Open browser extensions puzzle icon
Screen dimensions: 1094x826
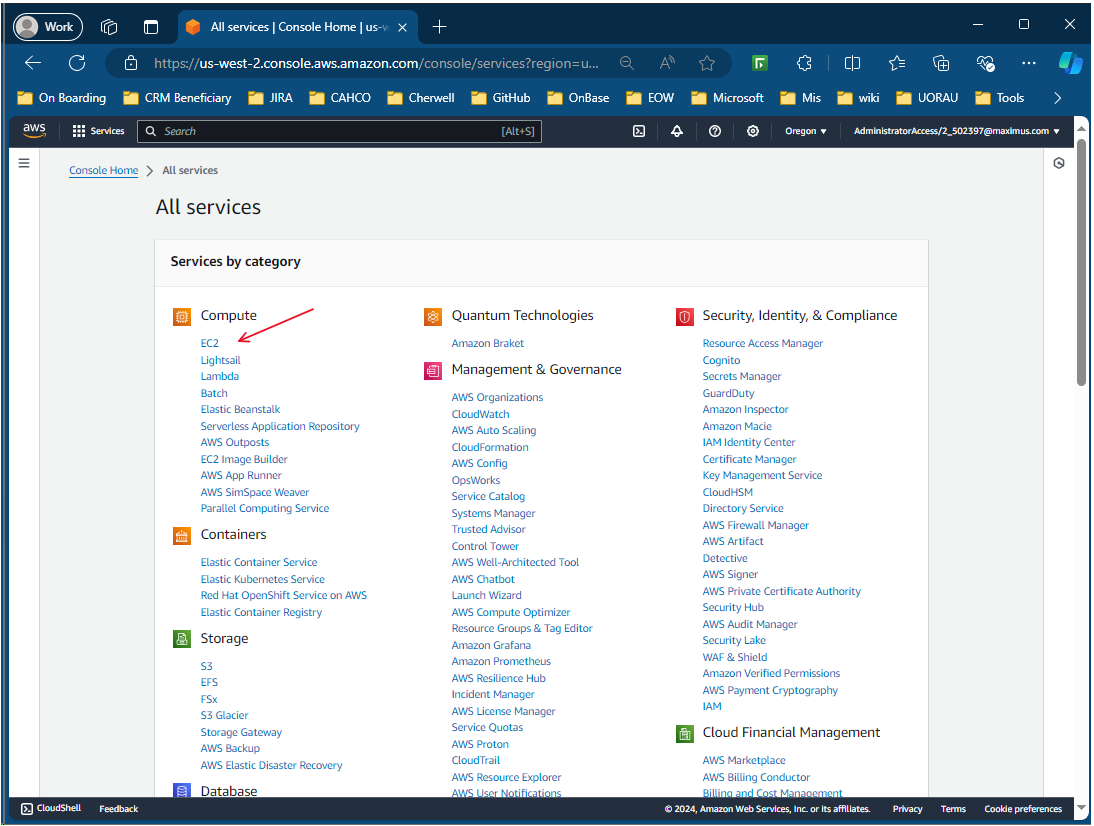tap(805, 63)
